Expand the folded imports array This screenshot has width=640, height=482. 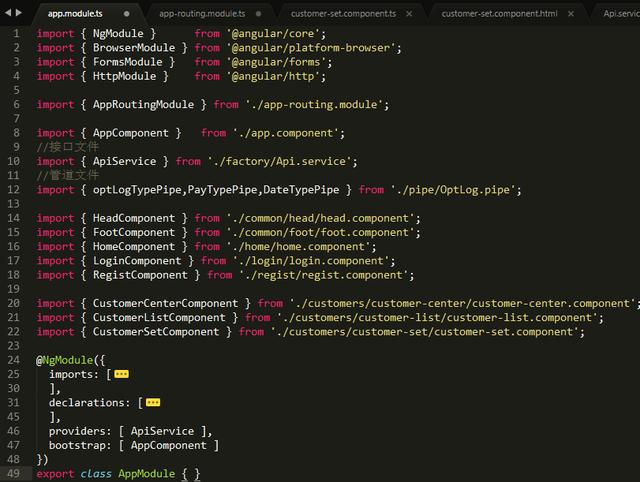pos(122,374)
